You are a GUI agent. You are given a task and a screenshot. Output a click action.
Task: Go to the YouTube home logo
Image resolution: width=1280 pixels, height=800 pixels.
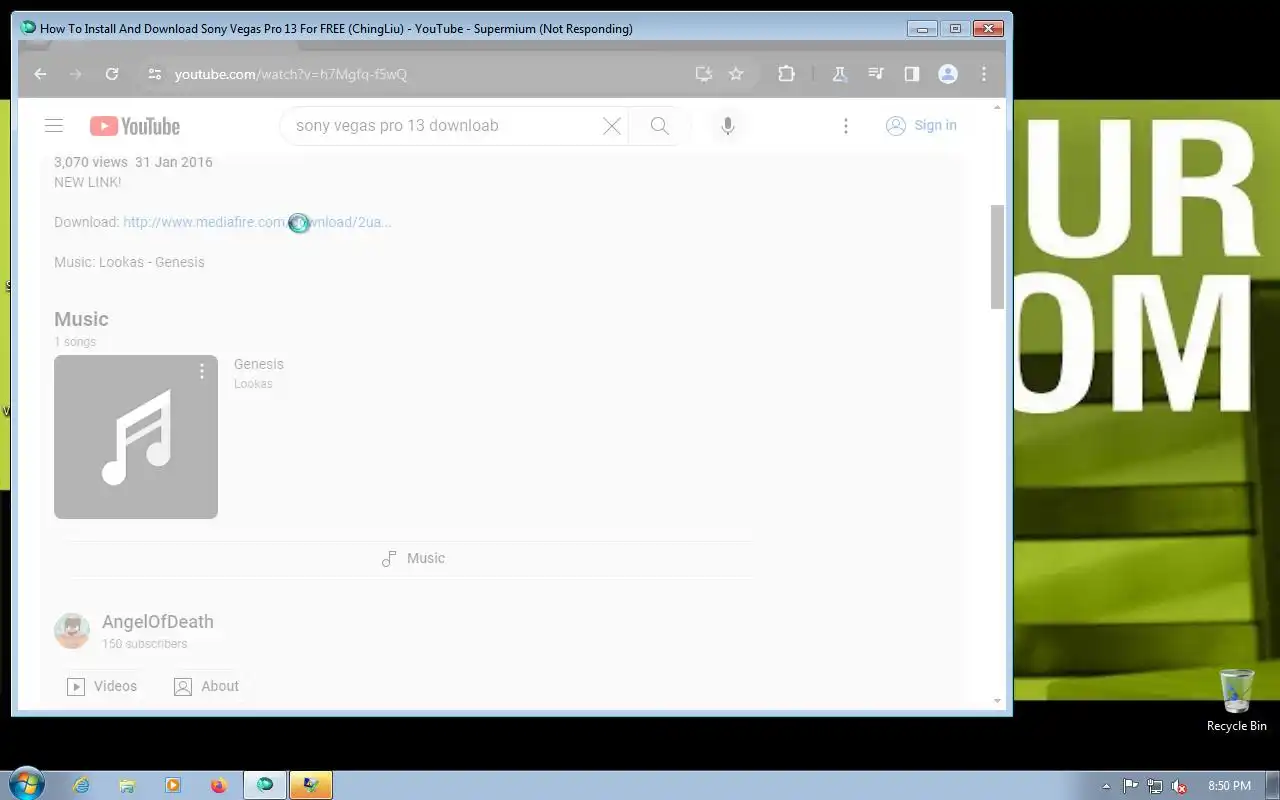pyautogui.click(x=135, y=126)
